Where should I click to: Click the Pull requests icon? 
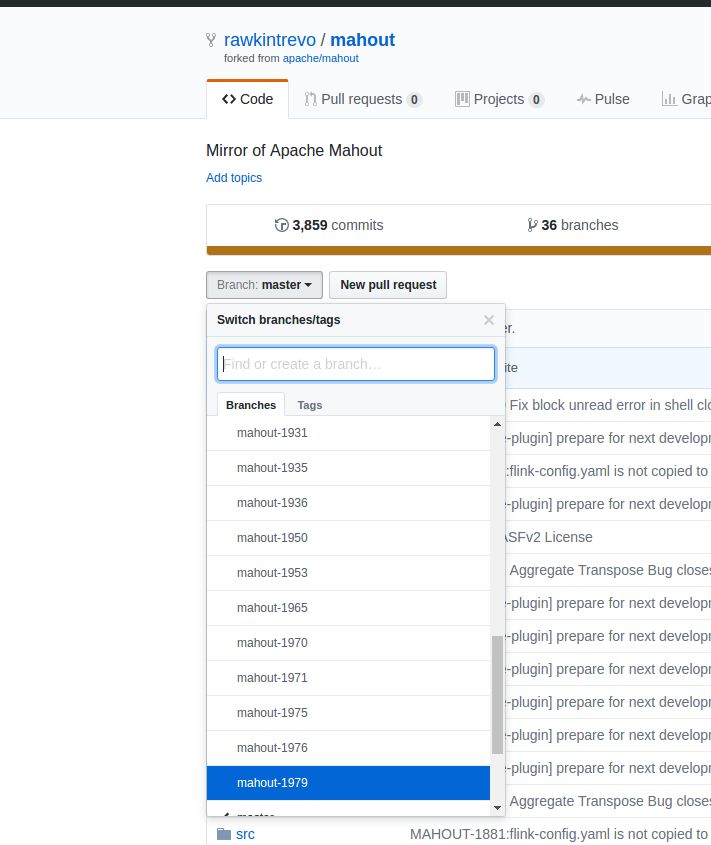[x=310, y=99]
